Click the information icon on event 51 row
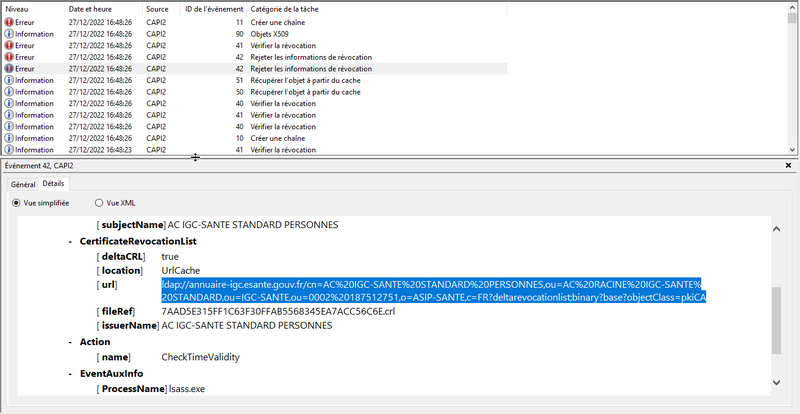The width and height of the screenshot is (800, 414). (x=9, y=80)
